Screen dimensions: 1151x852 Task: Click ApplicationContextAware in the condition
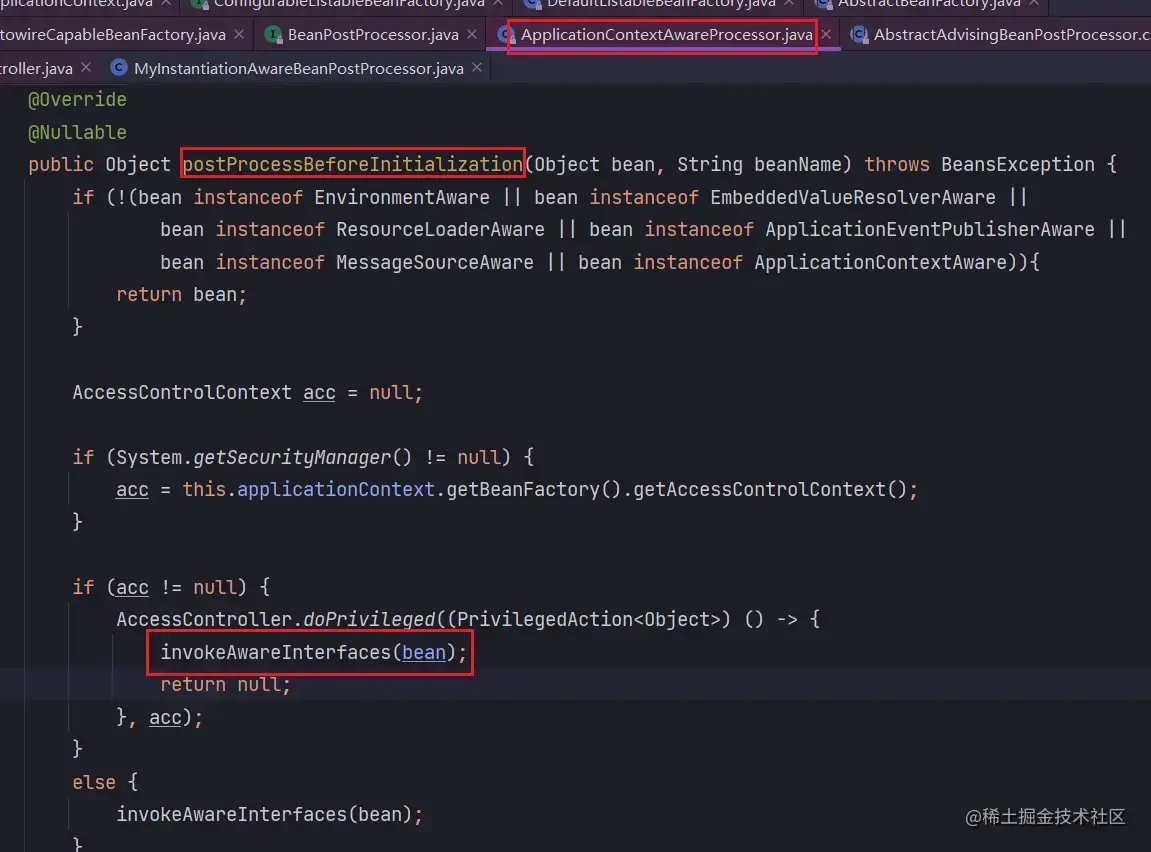point(880,262)
